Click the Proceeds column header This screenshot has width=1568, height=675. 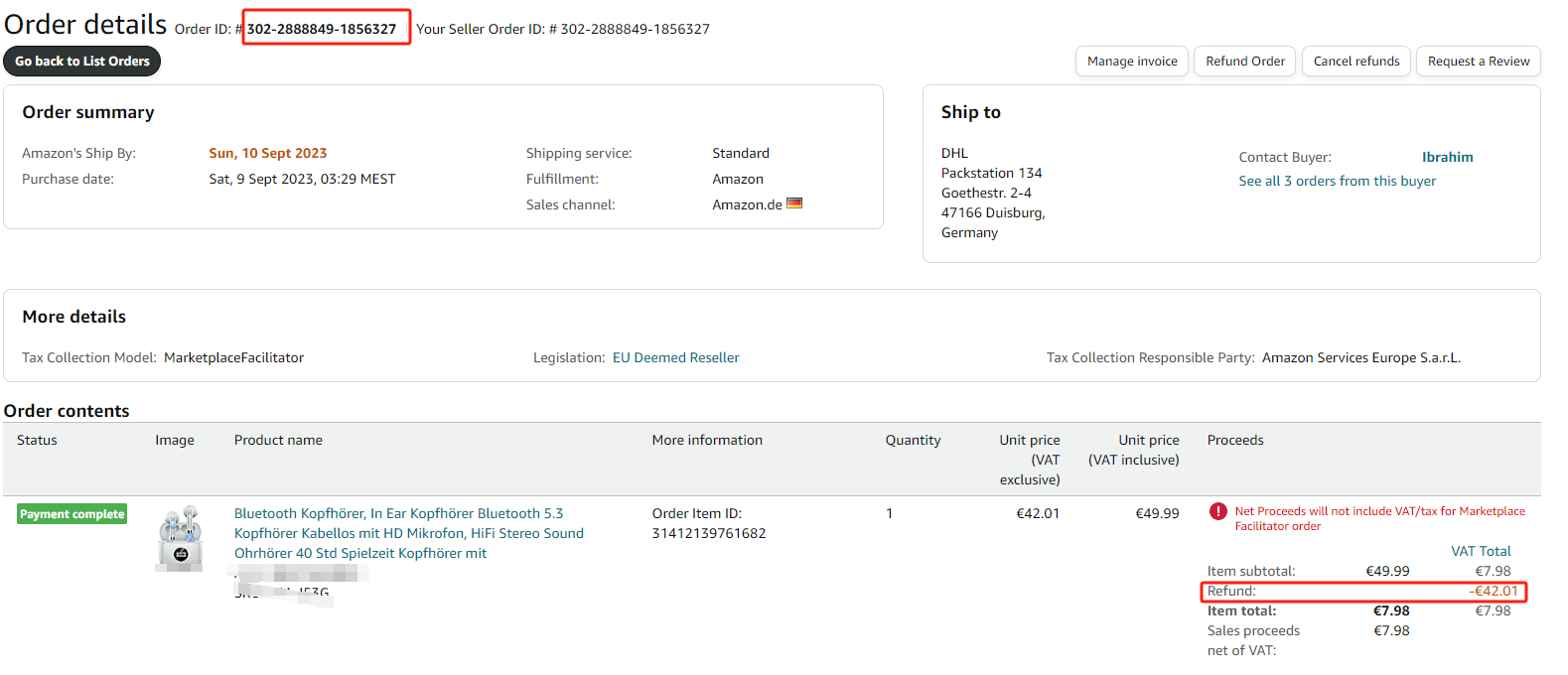click(x=1235, y=440)
